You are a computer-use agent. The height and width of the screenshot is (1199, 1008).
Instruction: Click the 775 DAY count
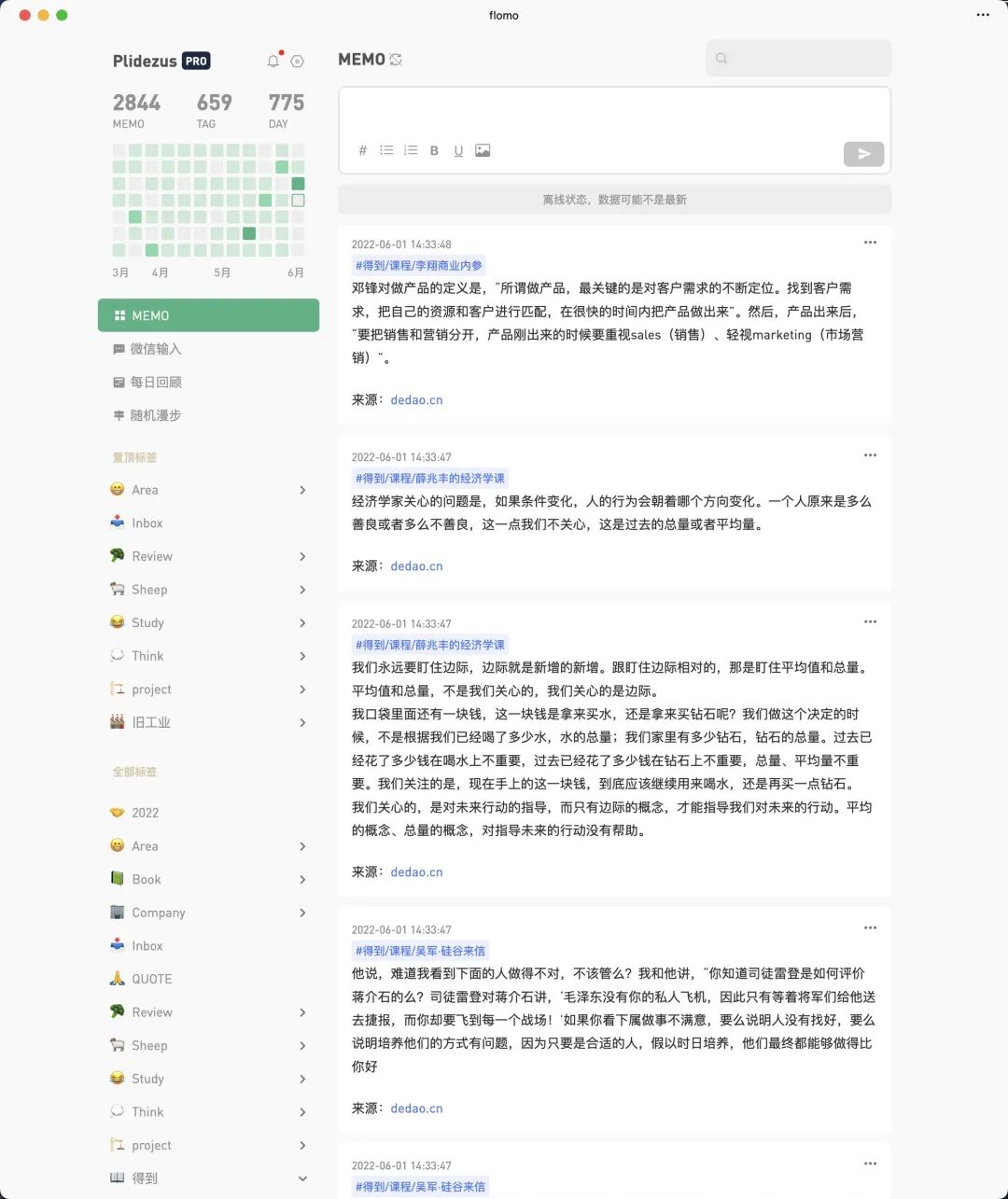286,110
